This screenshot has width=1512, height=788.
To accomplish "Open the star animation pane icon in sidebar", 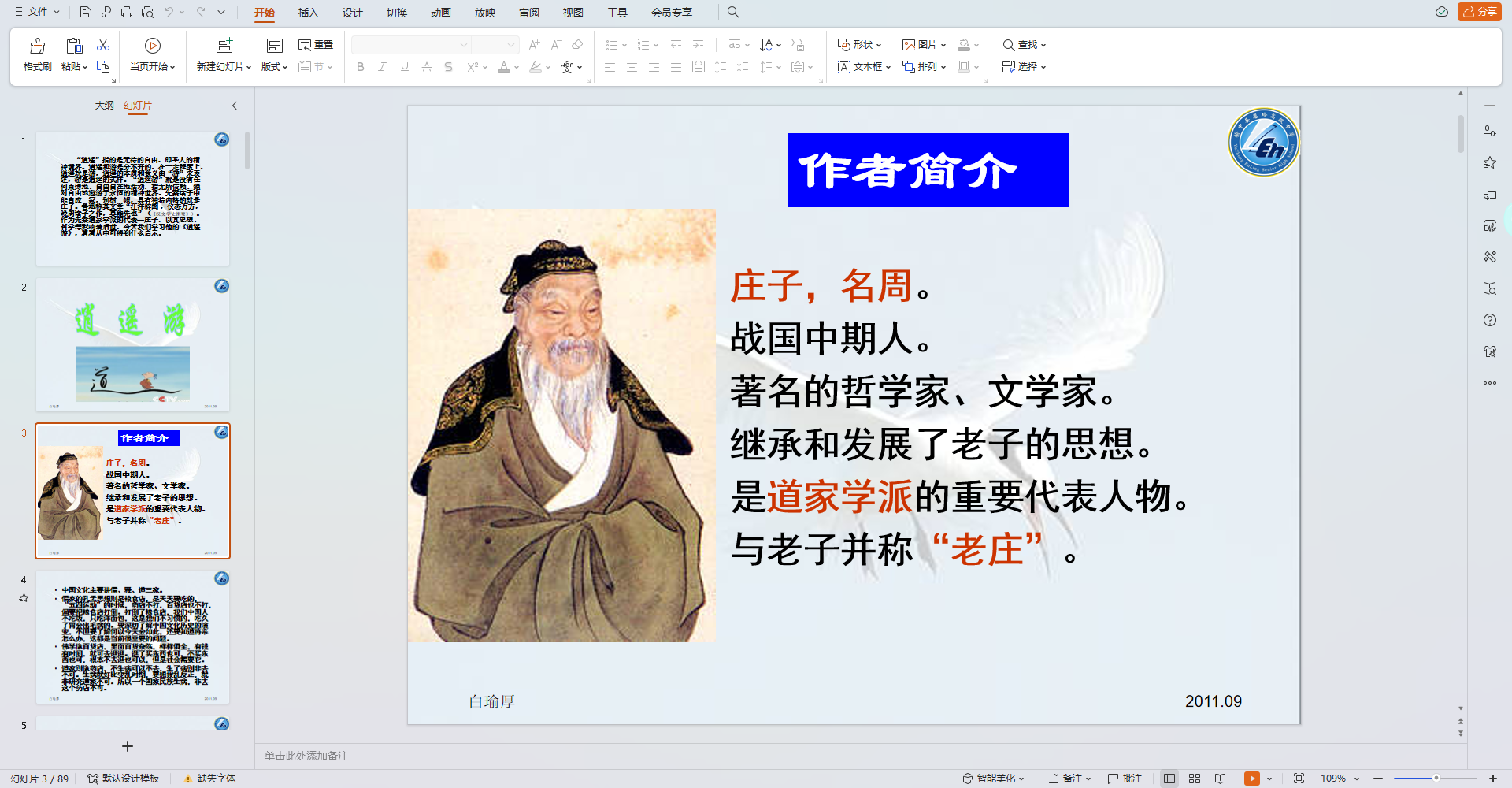I will [x=1490, y=162].
